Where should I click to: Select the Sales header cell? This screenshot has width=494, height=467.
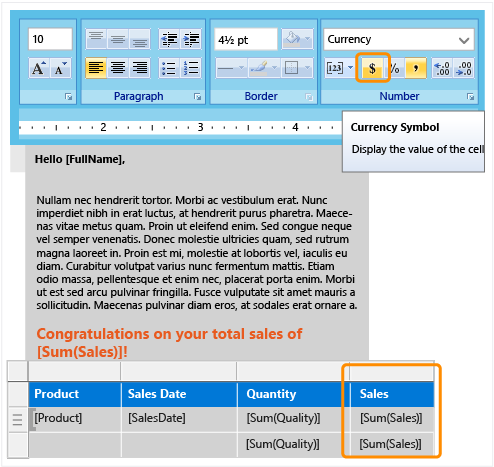point(392,394)
